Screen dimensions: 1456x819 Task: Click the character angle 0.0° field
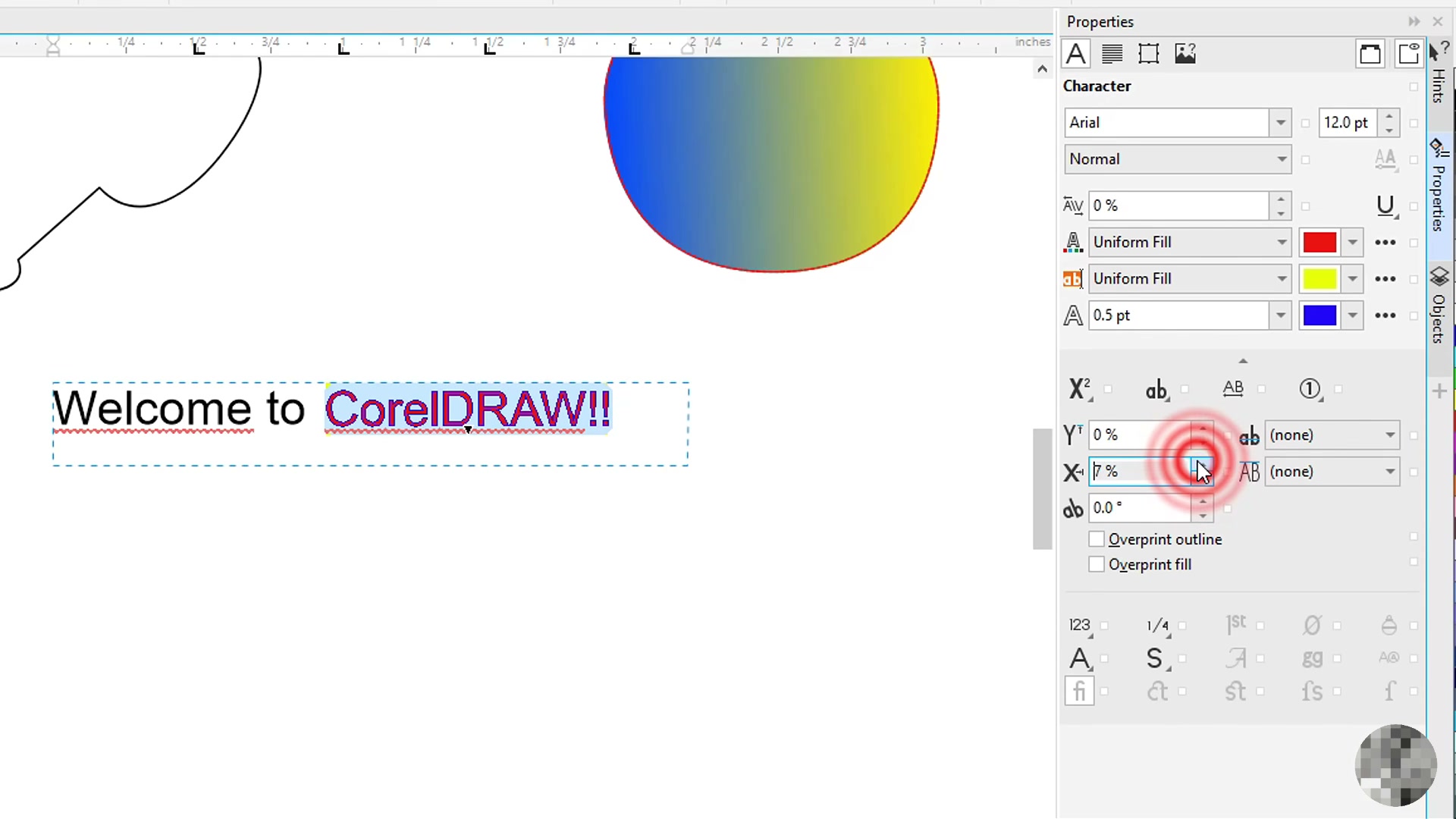click(x=1141, y=508)
